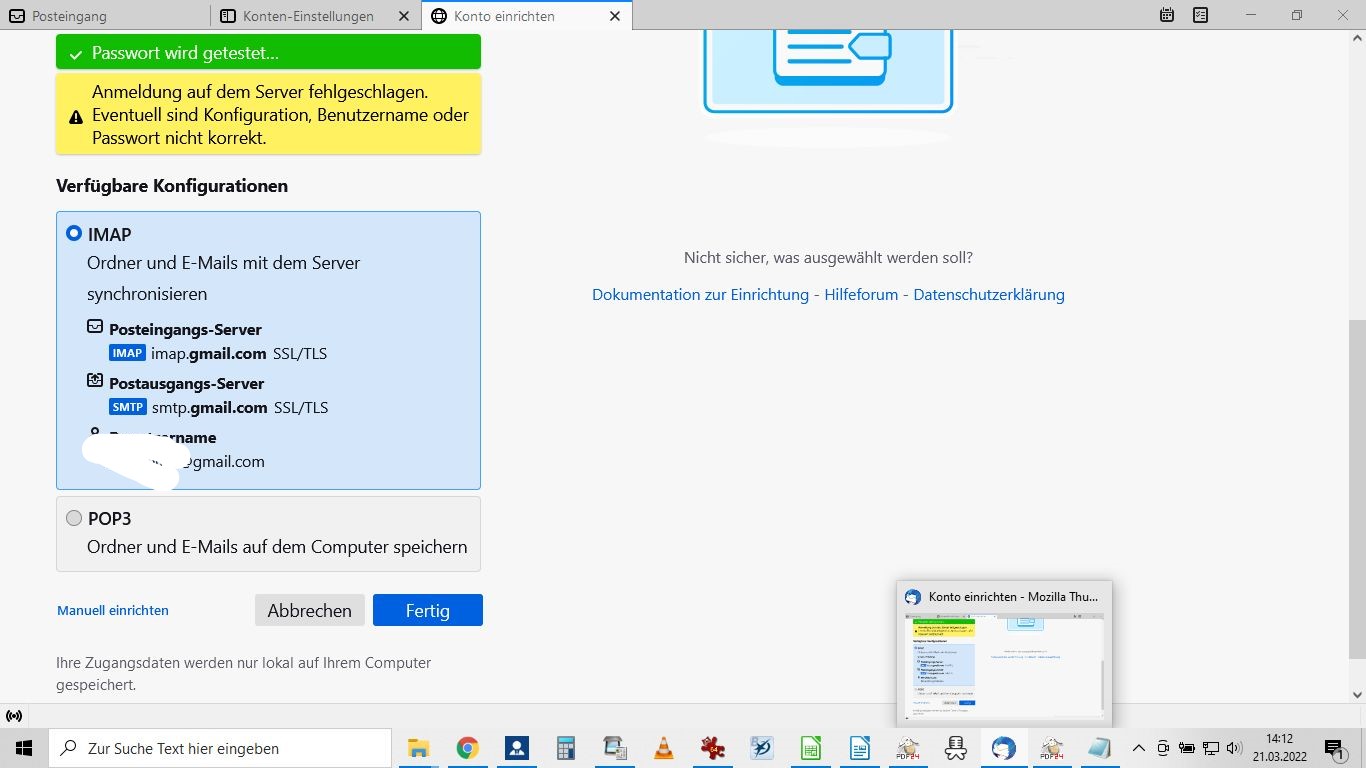Click the Abbrechen button

(310, 610)
